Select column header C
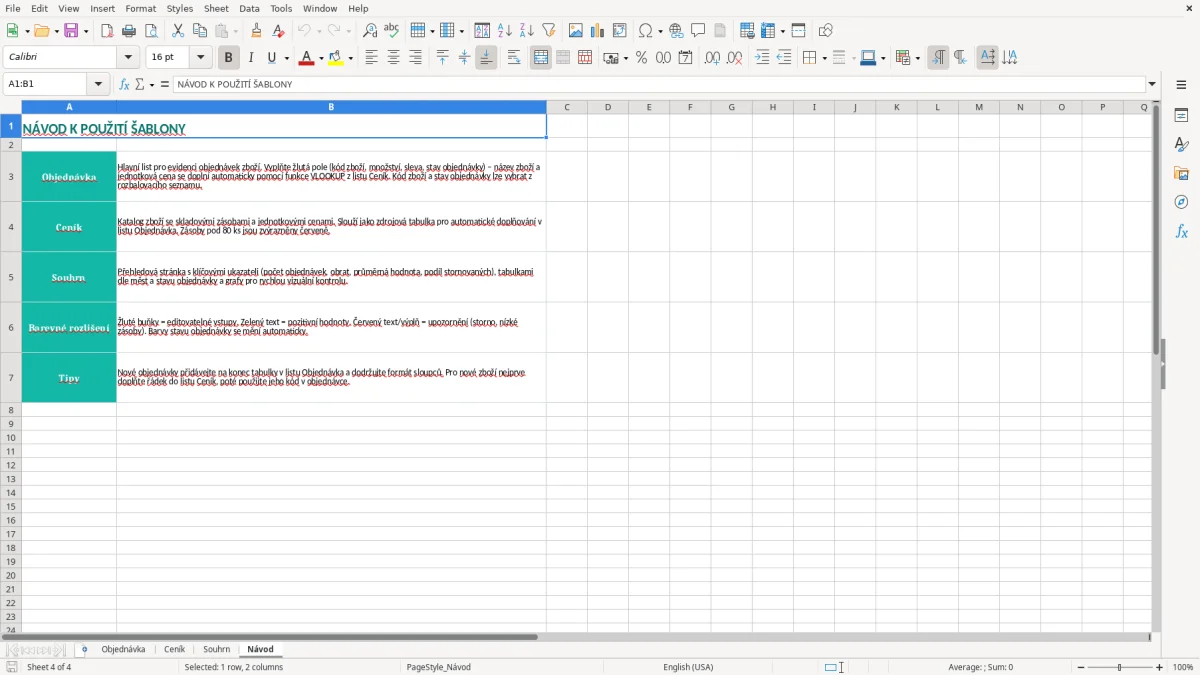1200x675 pixels. coord(567,107)
